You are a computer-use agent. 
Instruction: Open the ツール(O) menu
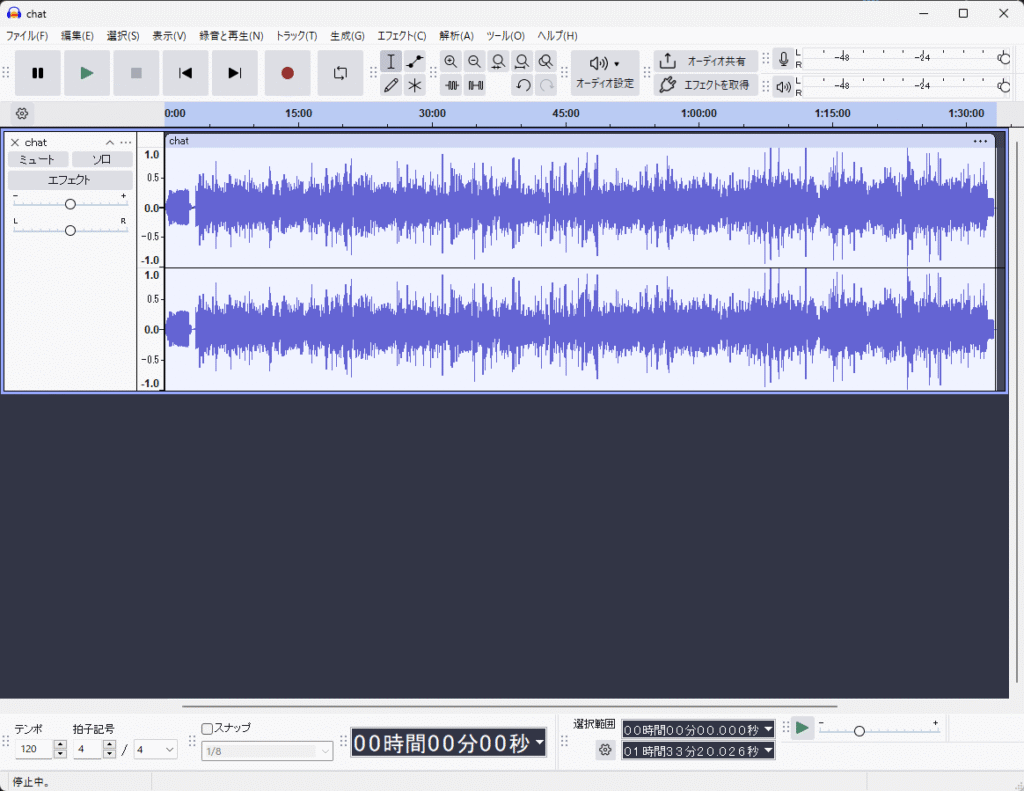[x=505, y=36]
